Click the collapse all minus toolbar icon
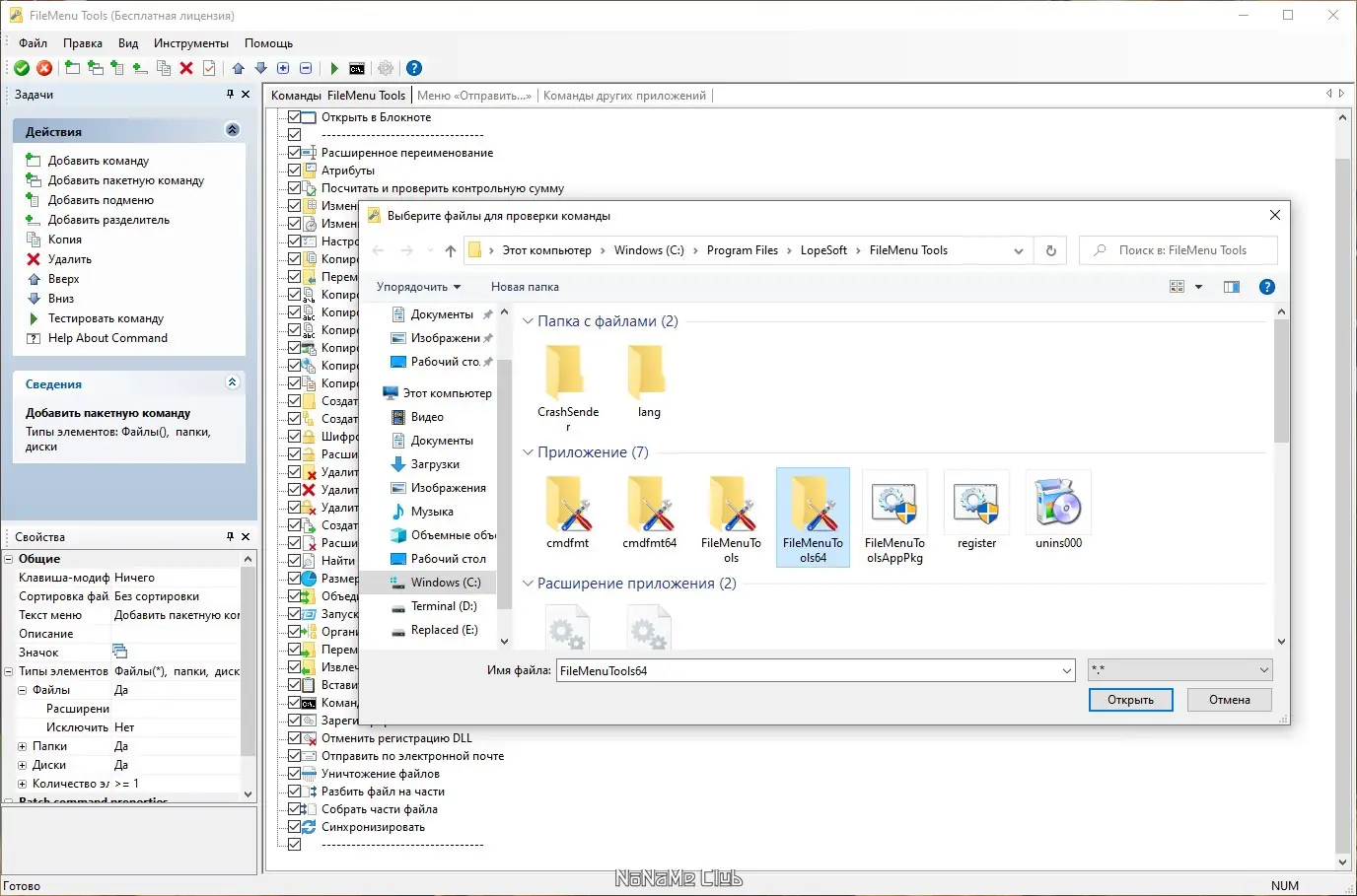 [306, 68]
